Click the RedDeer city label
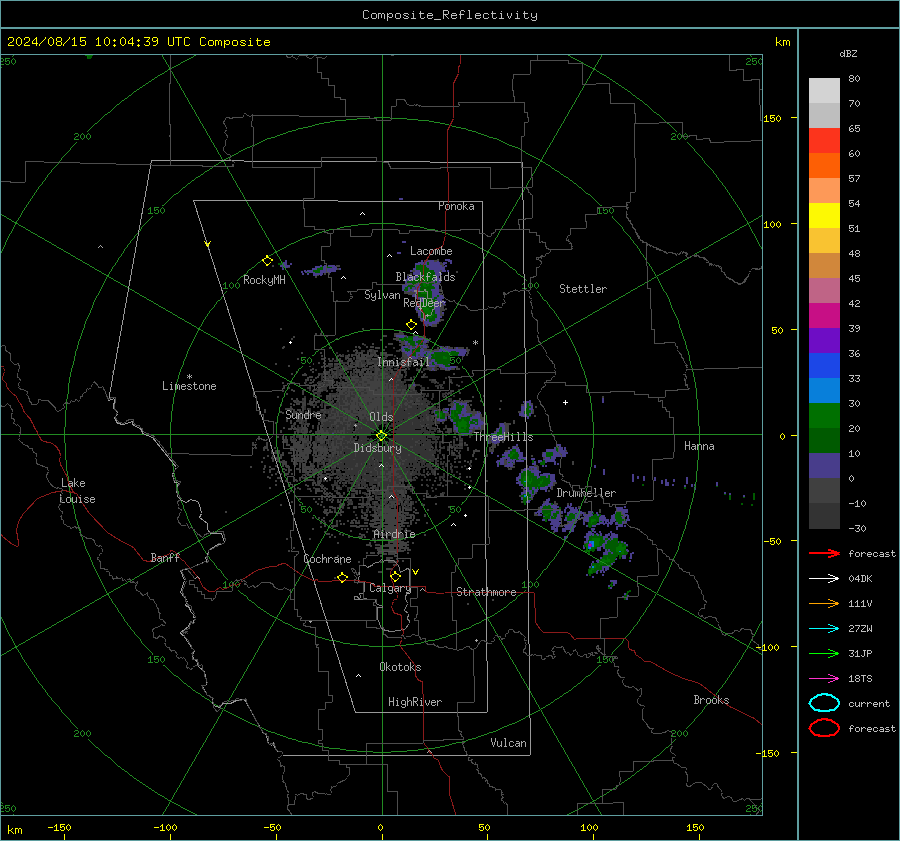The image size is (900, 841). click(x=424, y=303)
